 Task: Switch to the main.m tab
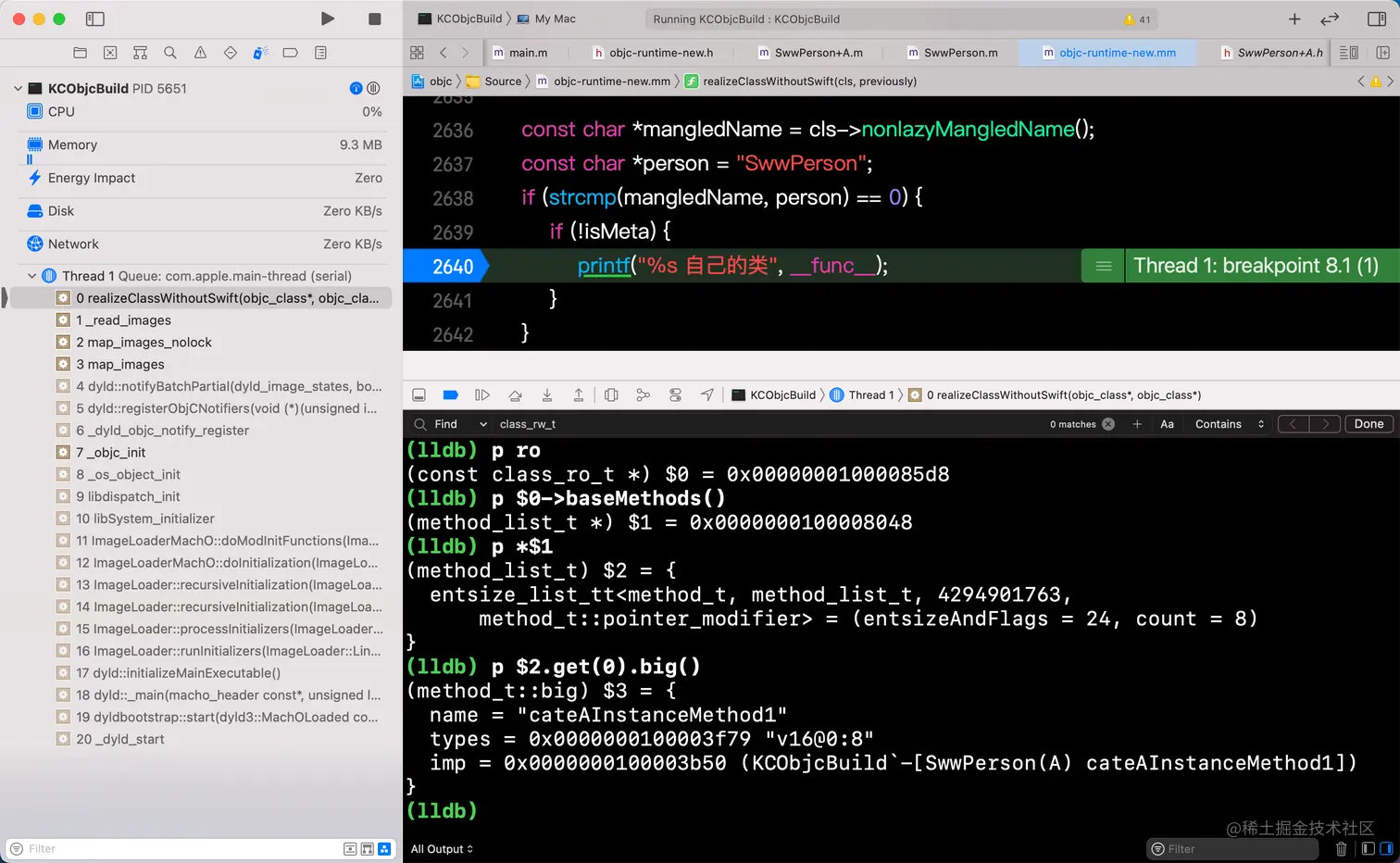[x=519, y=53]
